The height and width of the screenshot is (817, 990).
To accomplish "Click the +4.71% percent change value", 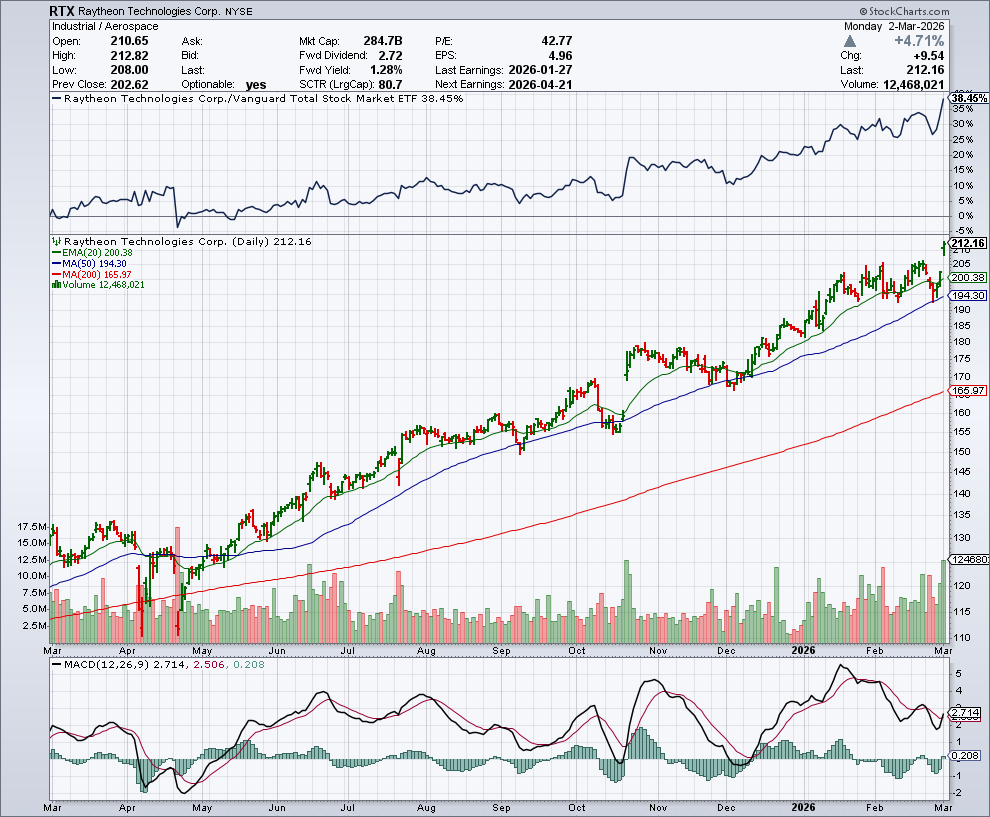I will tap(919, 41).
